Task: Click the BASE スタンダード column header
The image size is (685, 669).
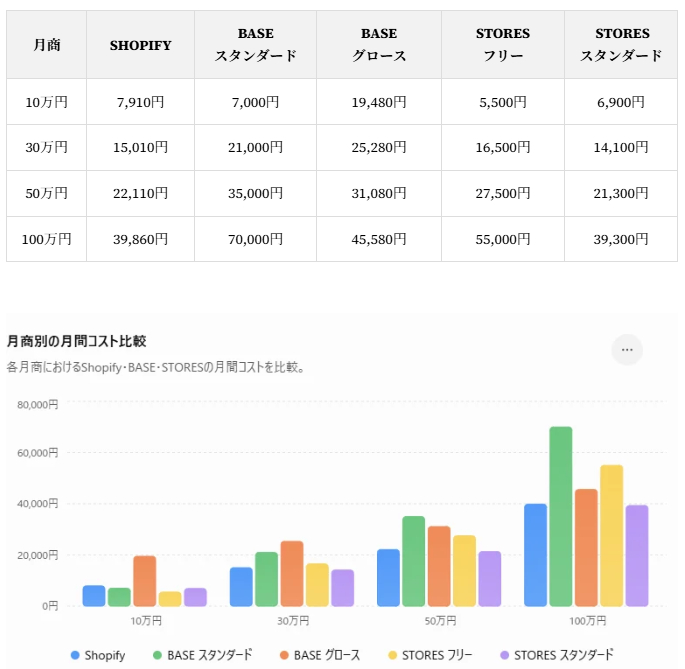Action: pyautogui.click(x=255, y=45)
